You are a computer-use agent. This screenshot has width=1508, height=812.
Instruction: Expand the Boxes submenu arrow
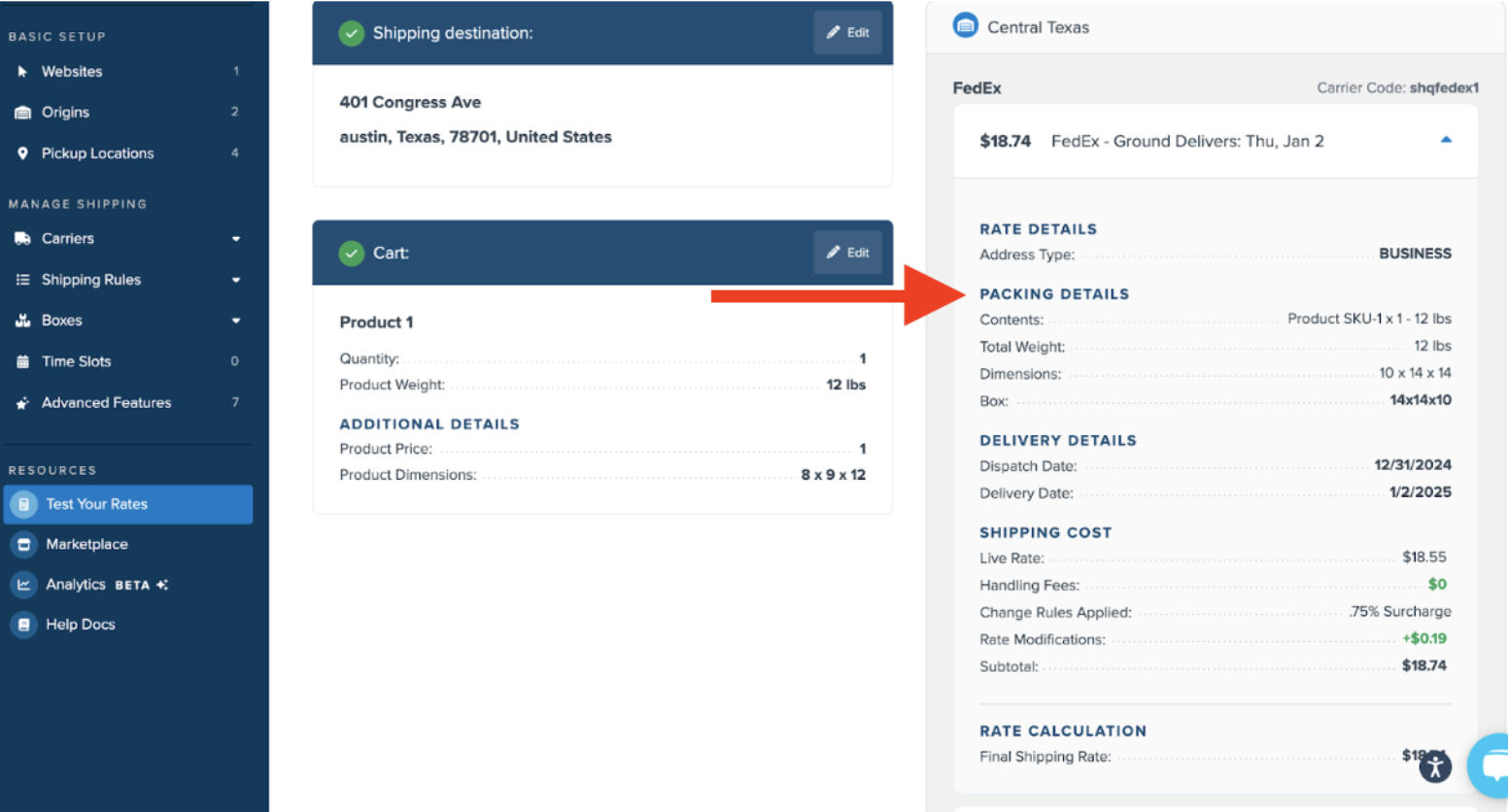[235, 321]
